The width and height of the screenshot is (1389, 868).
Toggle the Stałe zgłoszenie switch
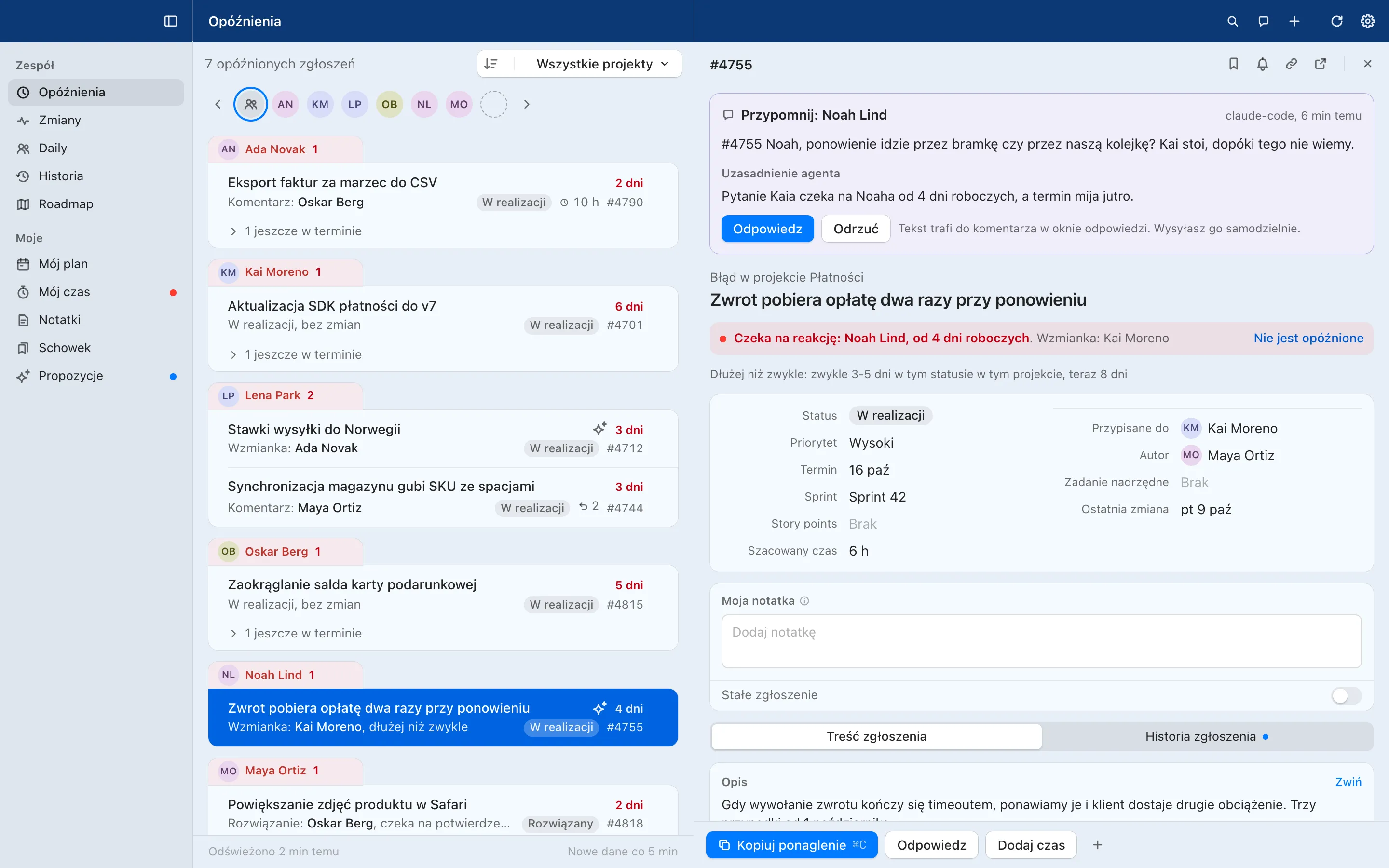[x=1346, y=695]
